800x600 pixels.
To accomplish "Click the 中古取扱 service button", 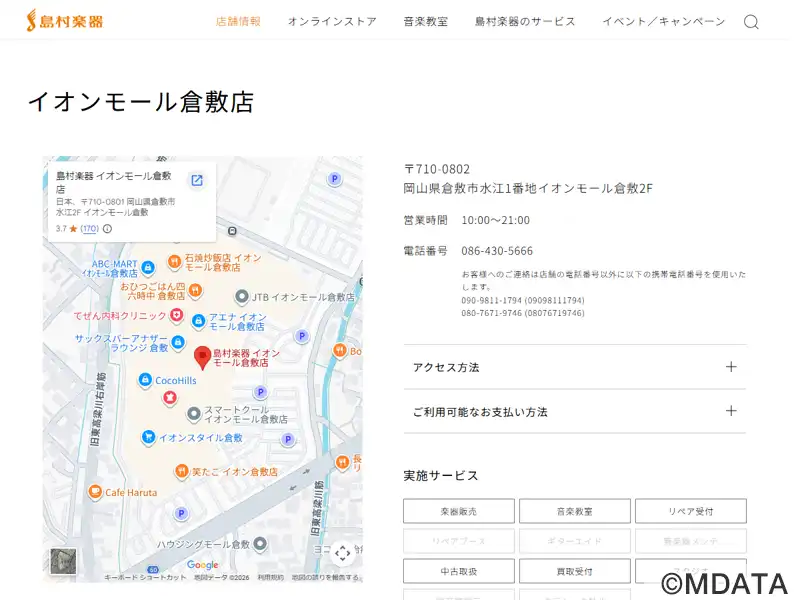I will [459, 571].
